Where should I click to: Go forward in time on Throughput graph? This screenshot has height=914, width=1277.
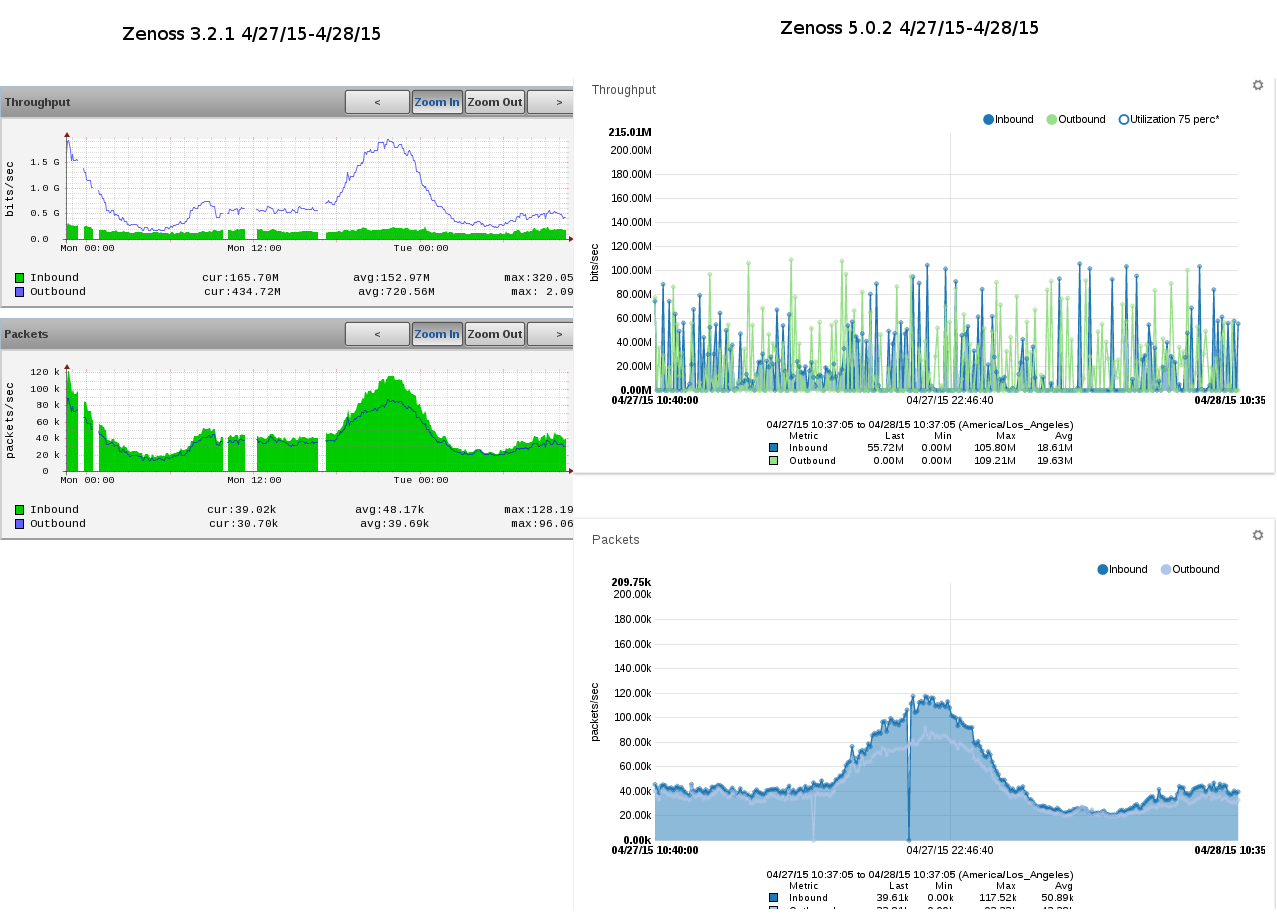point(551,102)
